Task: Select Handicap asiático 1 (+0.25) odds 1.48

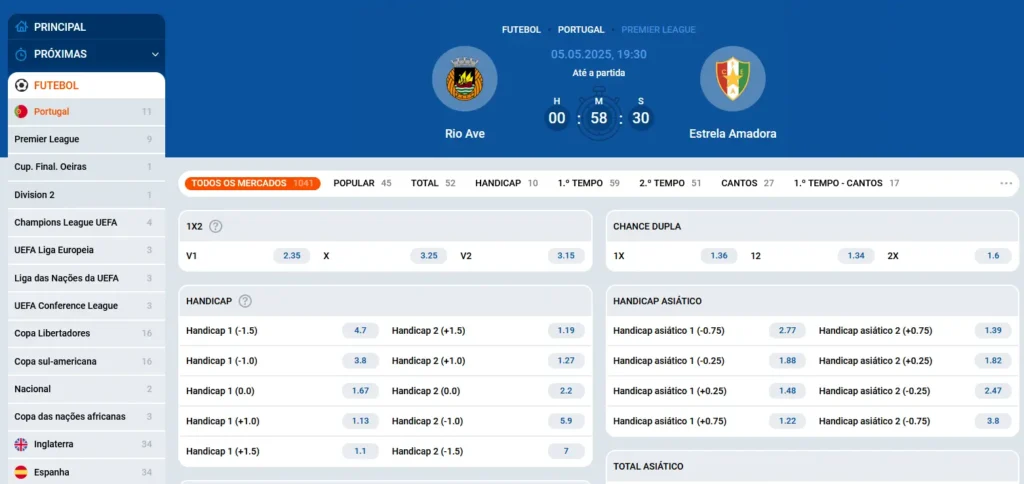Action: point(788,391)
